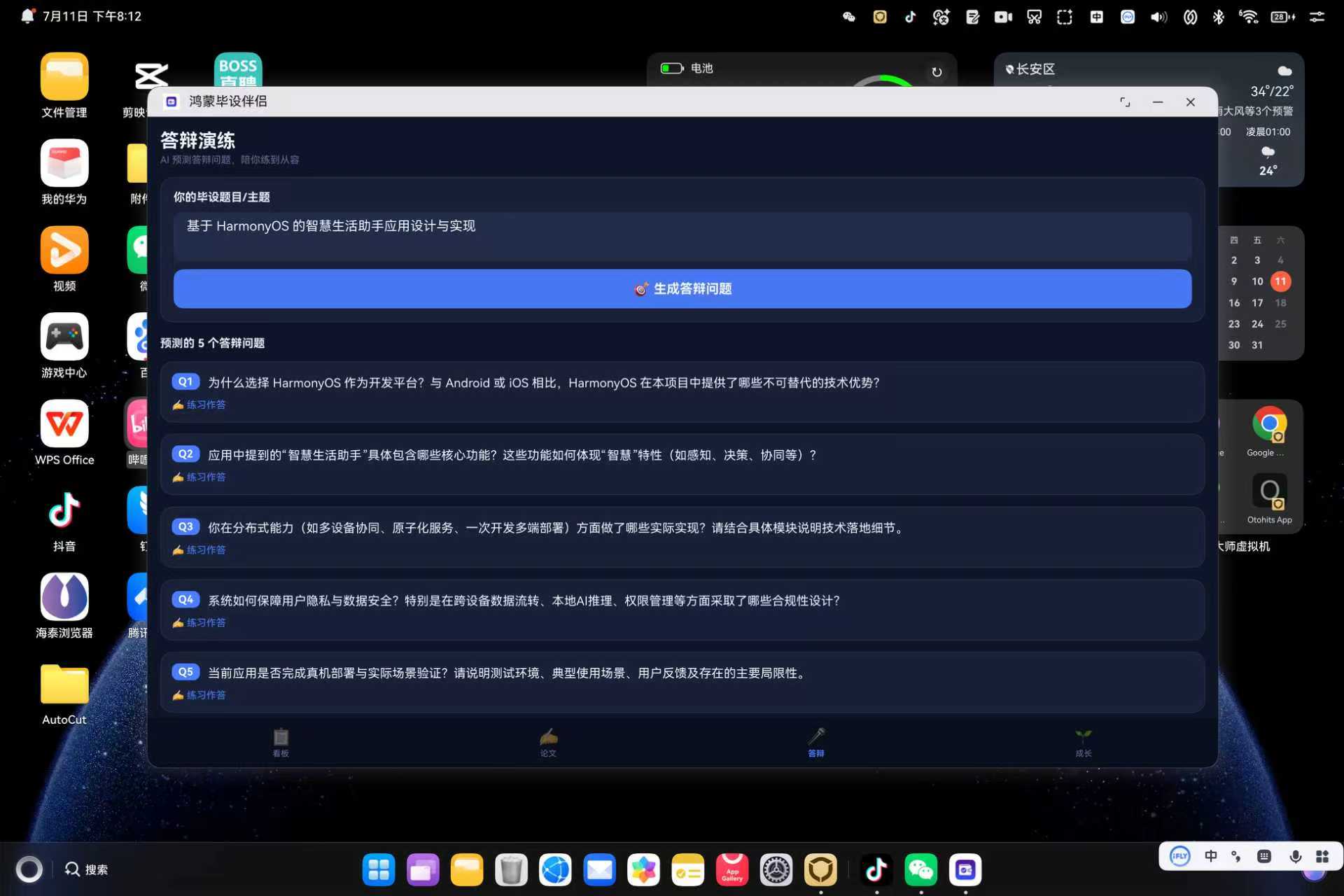Open the trash bin in dock
This screenshot has height=896, width=1344.
click(511, 870)
